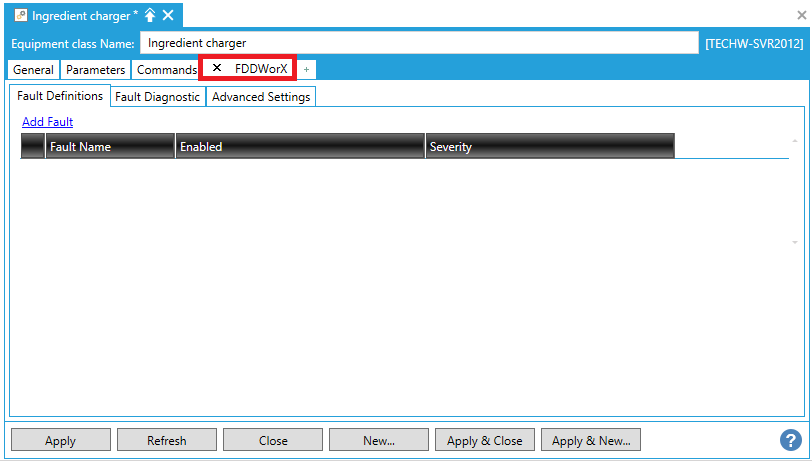
Task: Click the Ingredient charger tab document icon
Action: click(x=20, y=16)
